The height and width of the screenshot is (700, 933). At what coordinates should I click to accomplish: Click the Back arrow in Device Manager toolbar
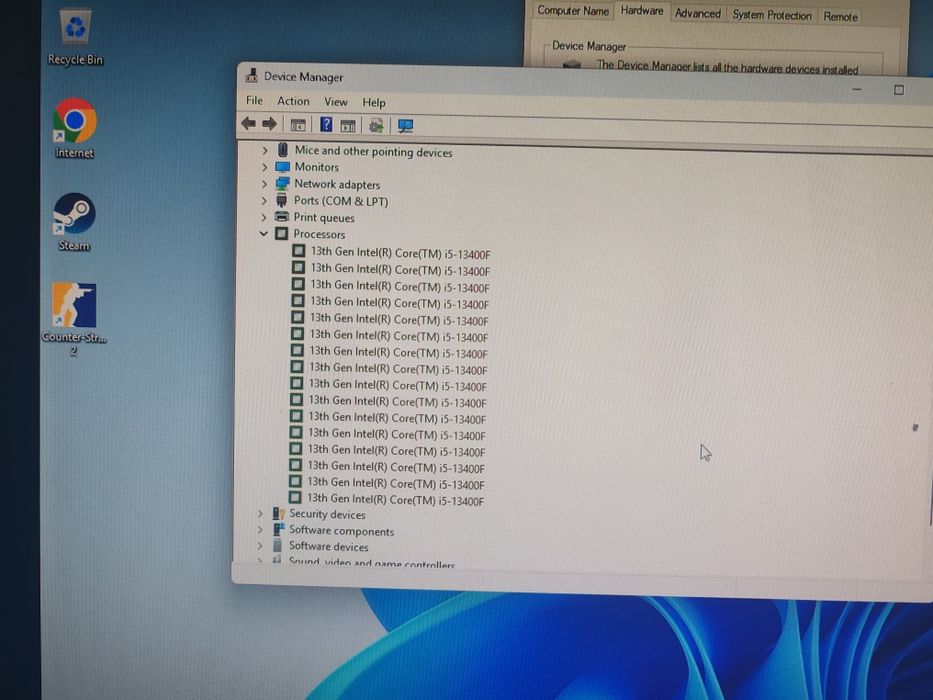(x=249, y=123)
